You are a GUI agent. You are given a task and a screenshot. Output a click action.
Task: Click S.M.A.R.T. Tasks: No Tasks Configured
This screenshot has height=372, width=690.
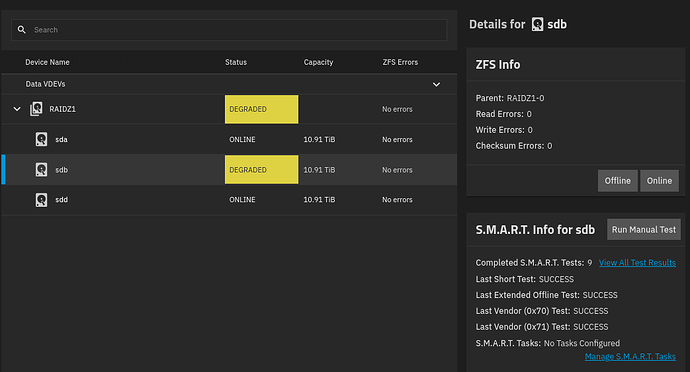pos(547,343)
